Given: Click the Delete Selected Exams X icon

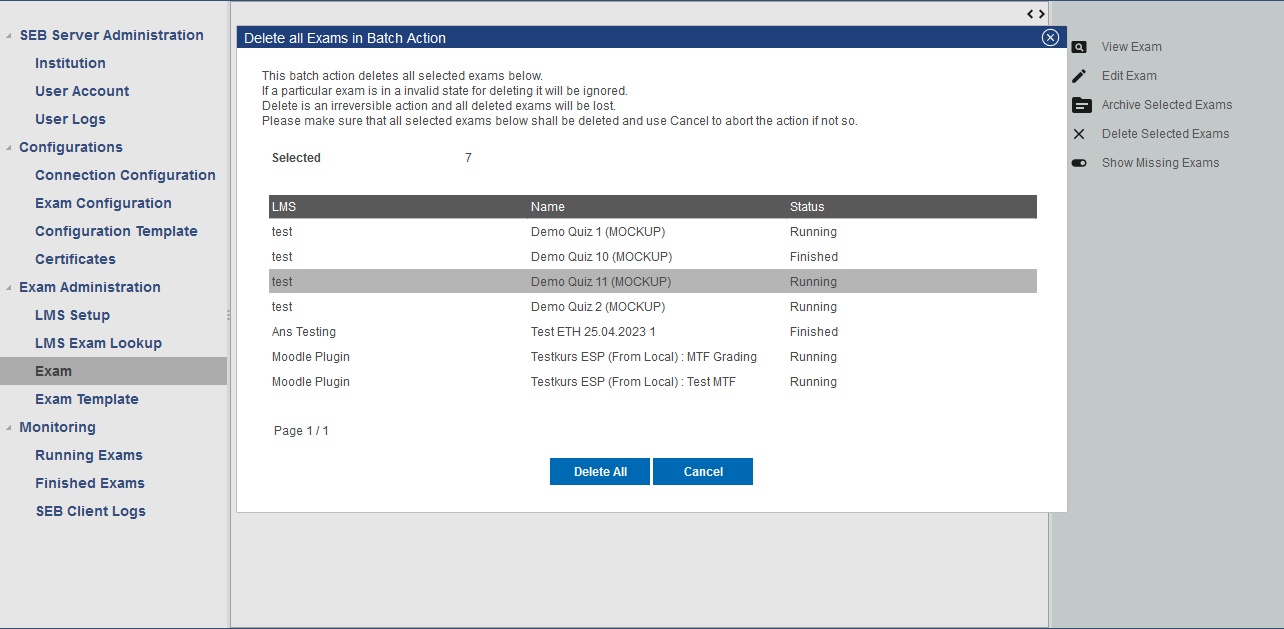Looking at the screenshot, I should point(1079,134).
